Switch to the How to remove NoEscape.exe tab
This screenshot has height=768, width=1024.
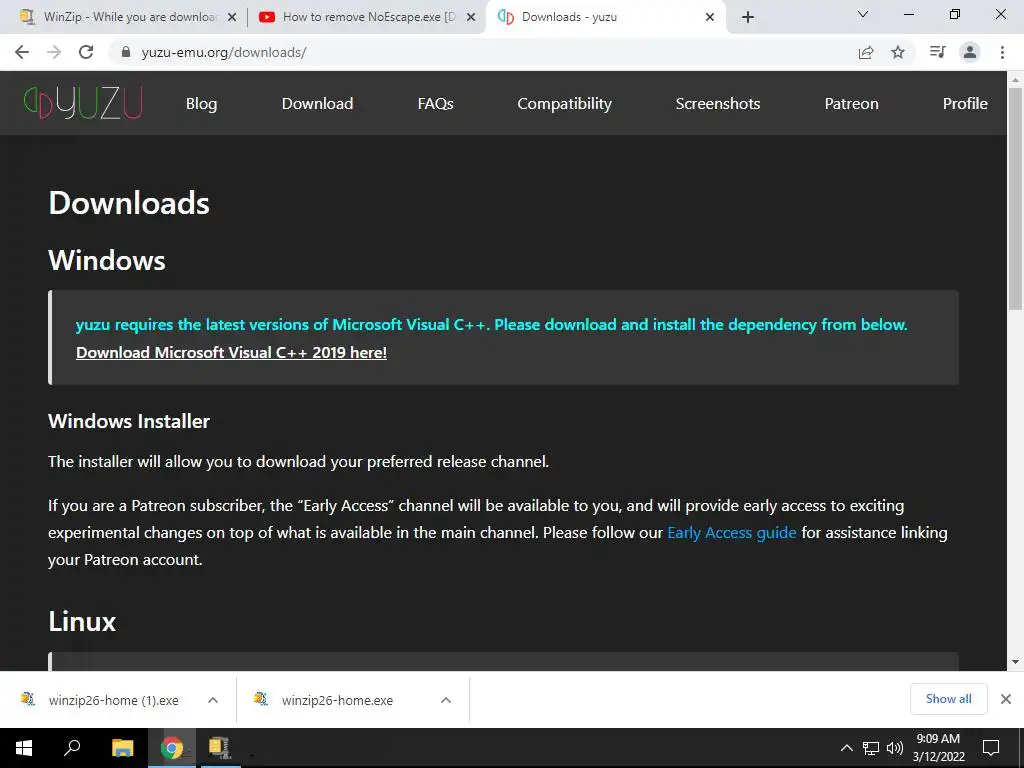click(x=366, y=17)
